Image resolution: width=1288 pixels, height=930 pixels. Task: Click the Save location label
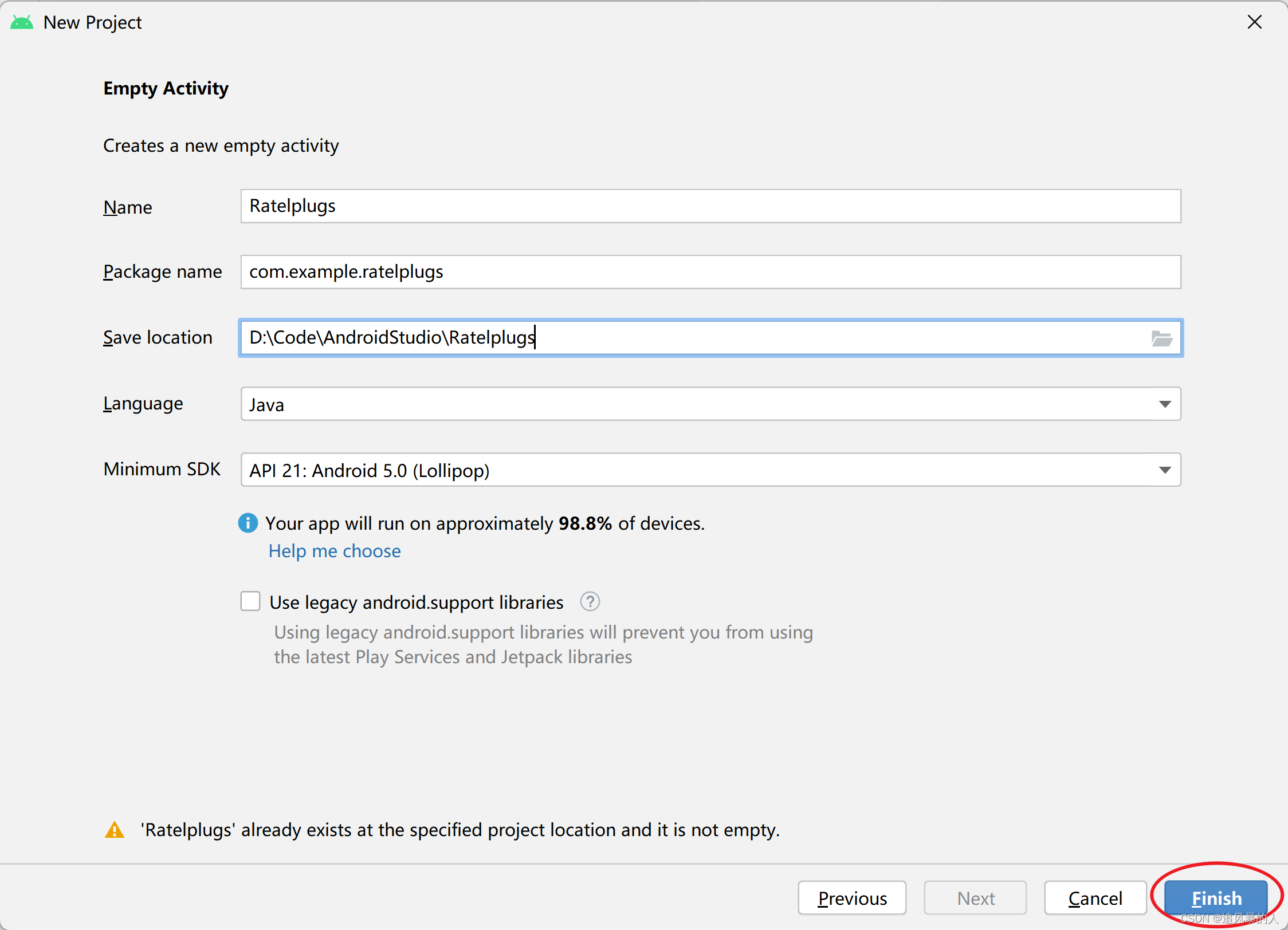[x=158, y=338]
